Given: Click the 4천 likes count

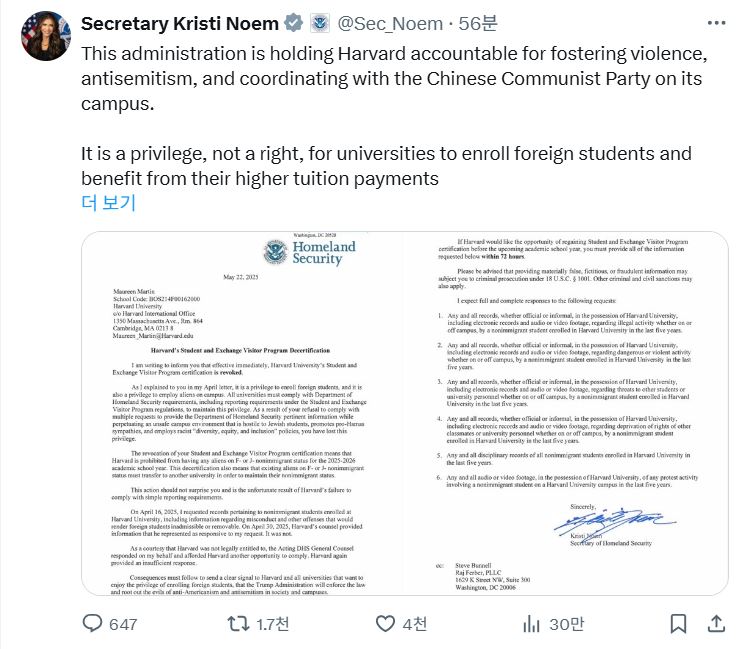Looking at the screenshot, I should tap(415, 624).
